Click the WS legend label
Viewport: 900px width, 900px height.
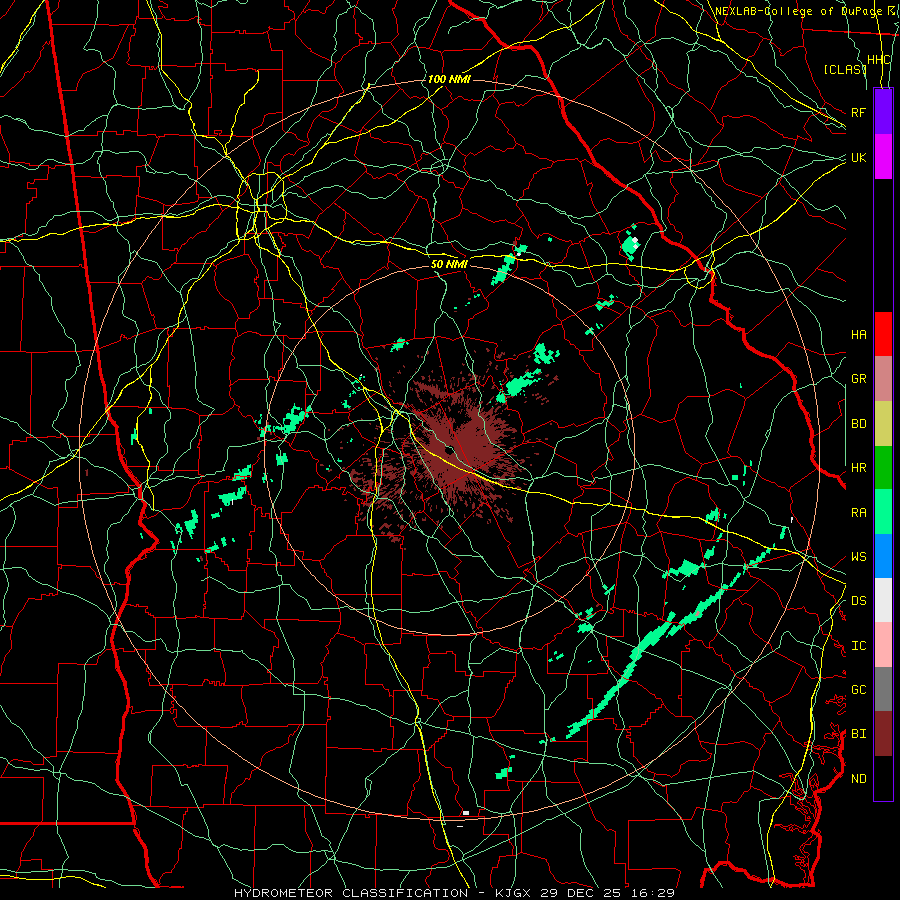click(859, 557)
